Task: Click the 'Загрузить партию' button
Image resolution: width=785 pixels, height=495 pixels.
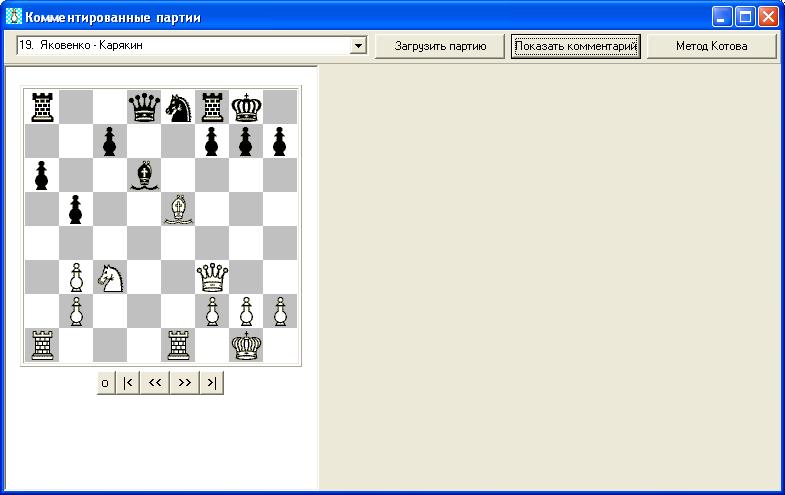Action: (440, 46)
